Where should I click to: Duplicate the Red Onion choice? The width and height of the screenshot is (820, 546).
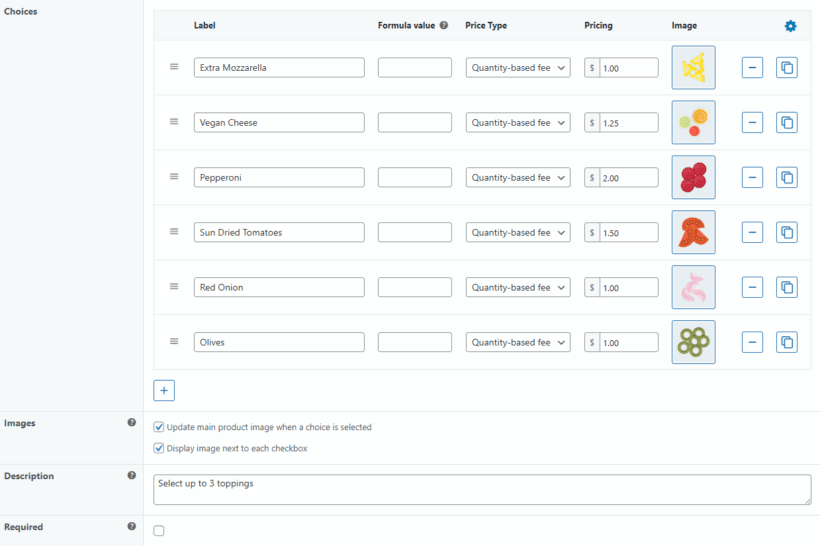(787, 287)
